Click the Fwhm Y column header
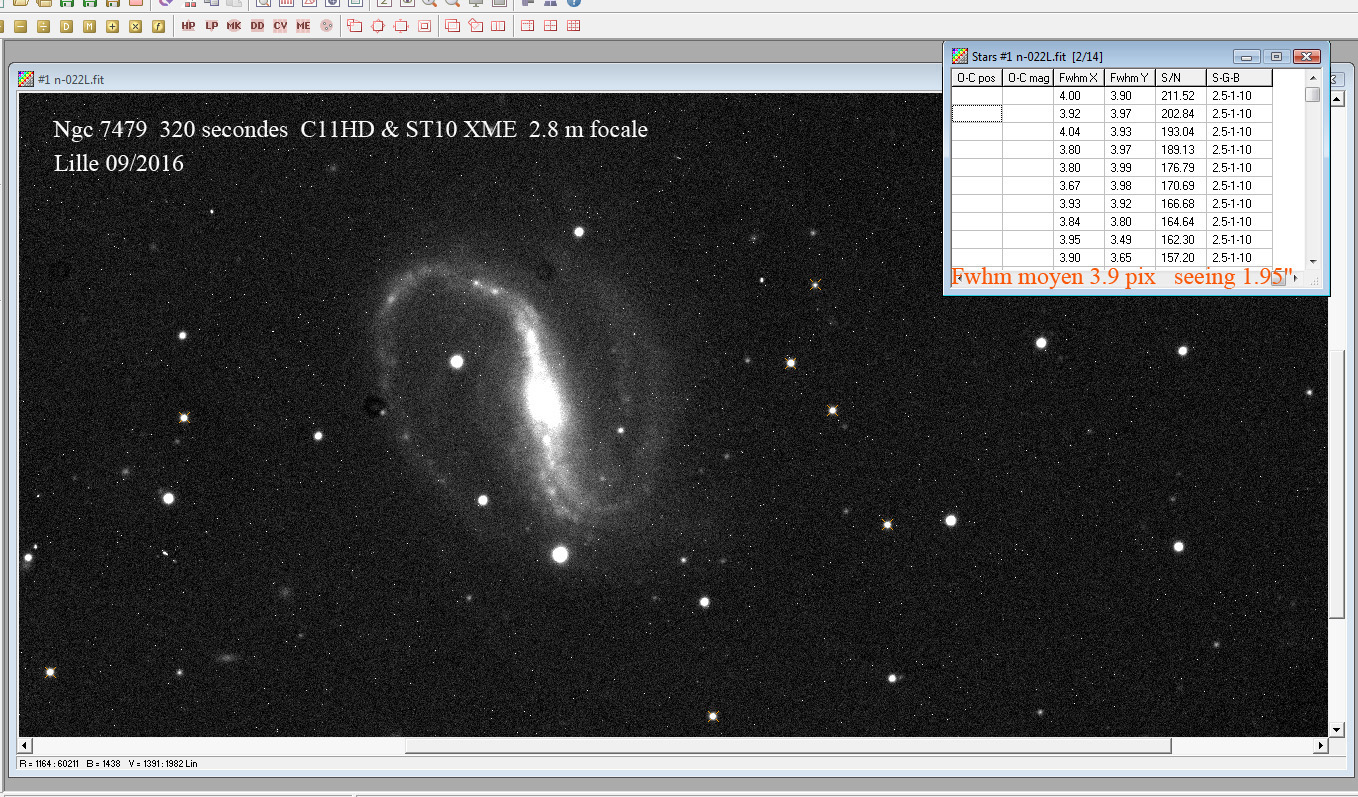This screenshot has height=797, width=1358. tap(1130, 77)
